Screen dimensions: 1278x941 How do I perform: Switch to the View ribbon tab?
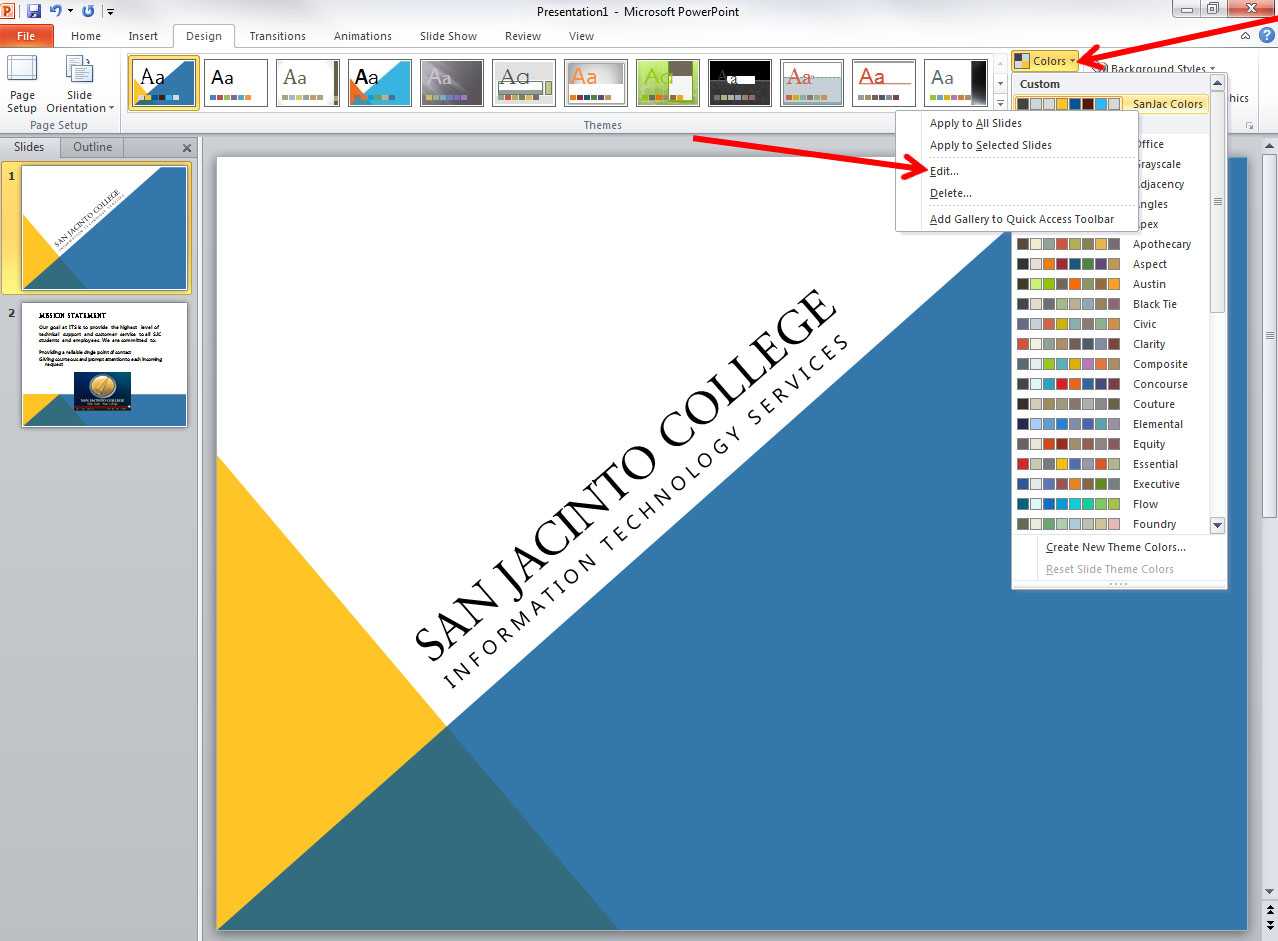click(x=581, y=36)
